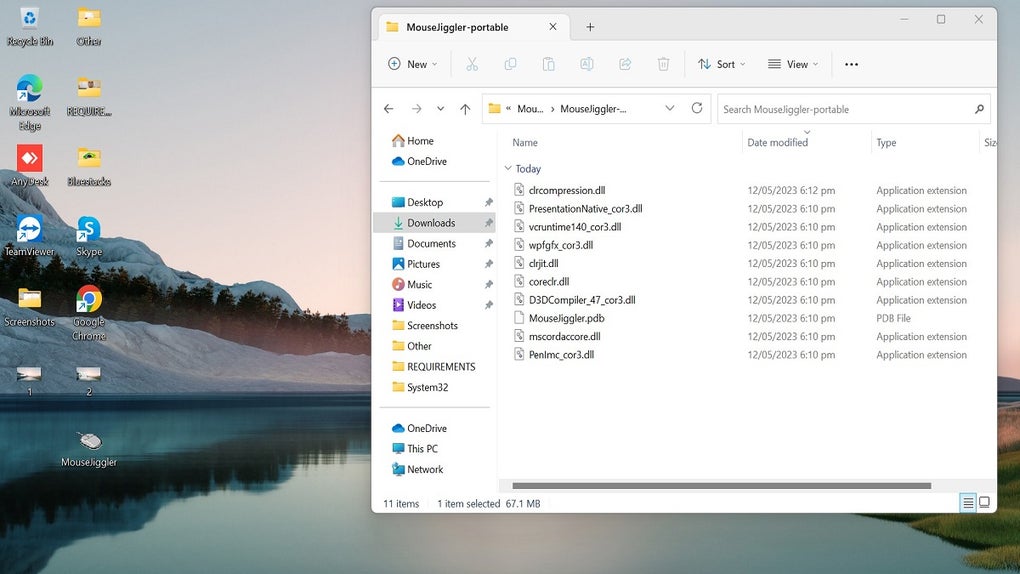Switch to details view icon in status bar

pos(967,502)
